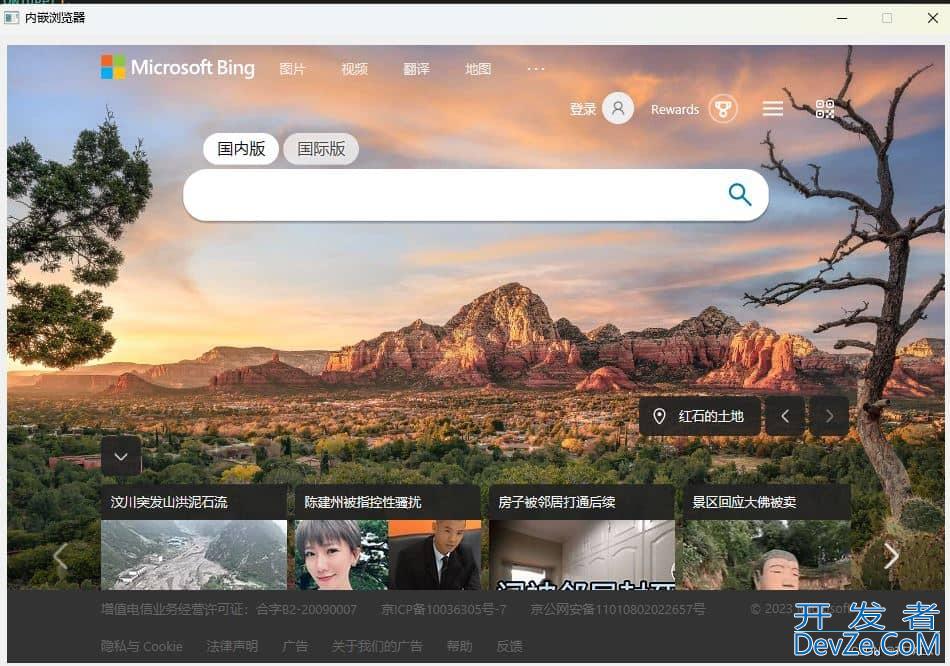This screenshot has height=666, width=950.
Task: Close the 内嵌浏览器 window
Action: (932, 18)
